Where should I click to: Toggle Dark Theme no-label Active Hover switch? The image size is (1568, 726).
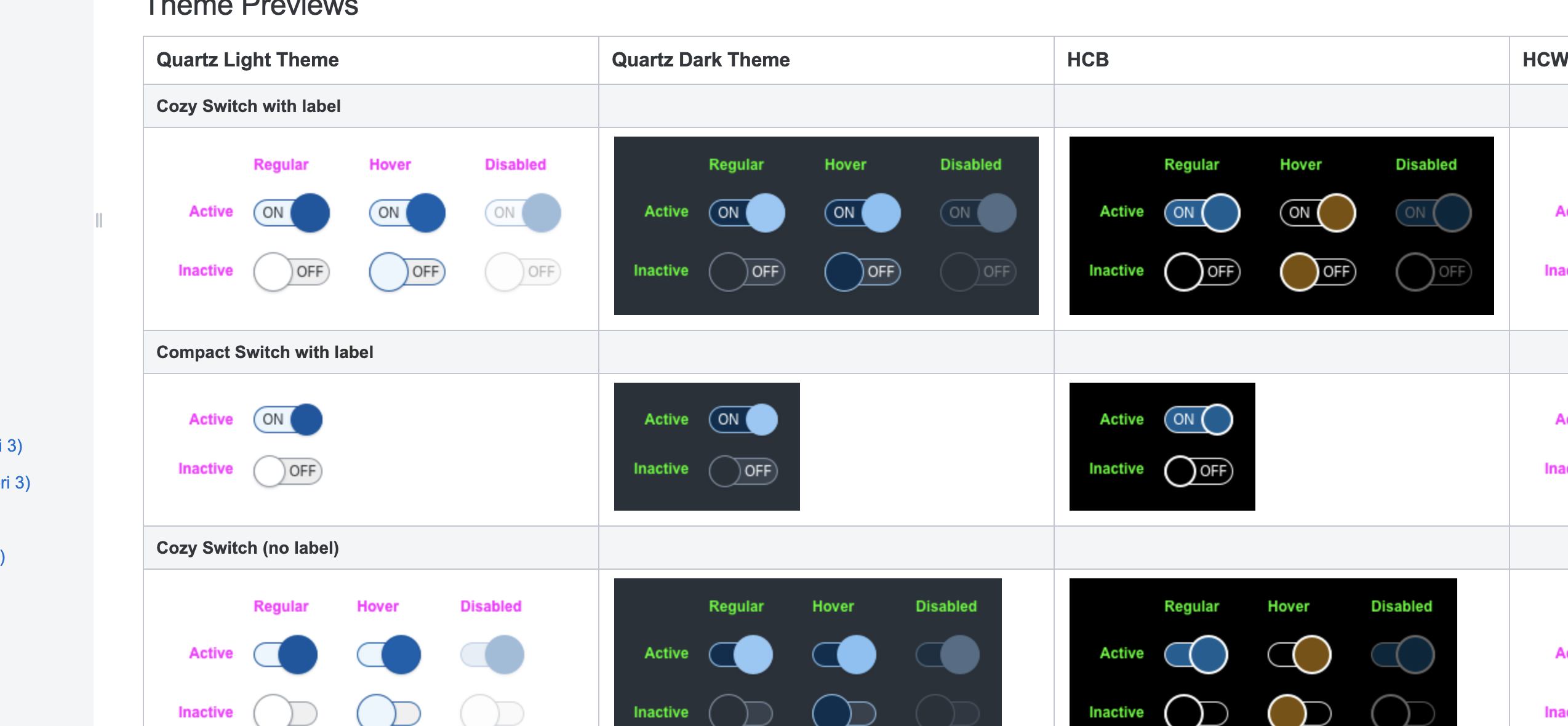[x=844, y=655]
